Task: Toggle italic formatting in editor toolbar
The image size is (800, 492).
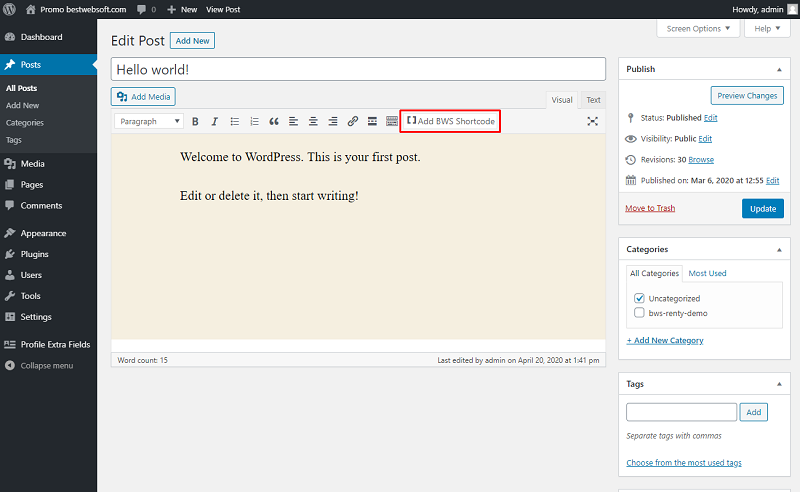Action: [x=215, y=121]
